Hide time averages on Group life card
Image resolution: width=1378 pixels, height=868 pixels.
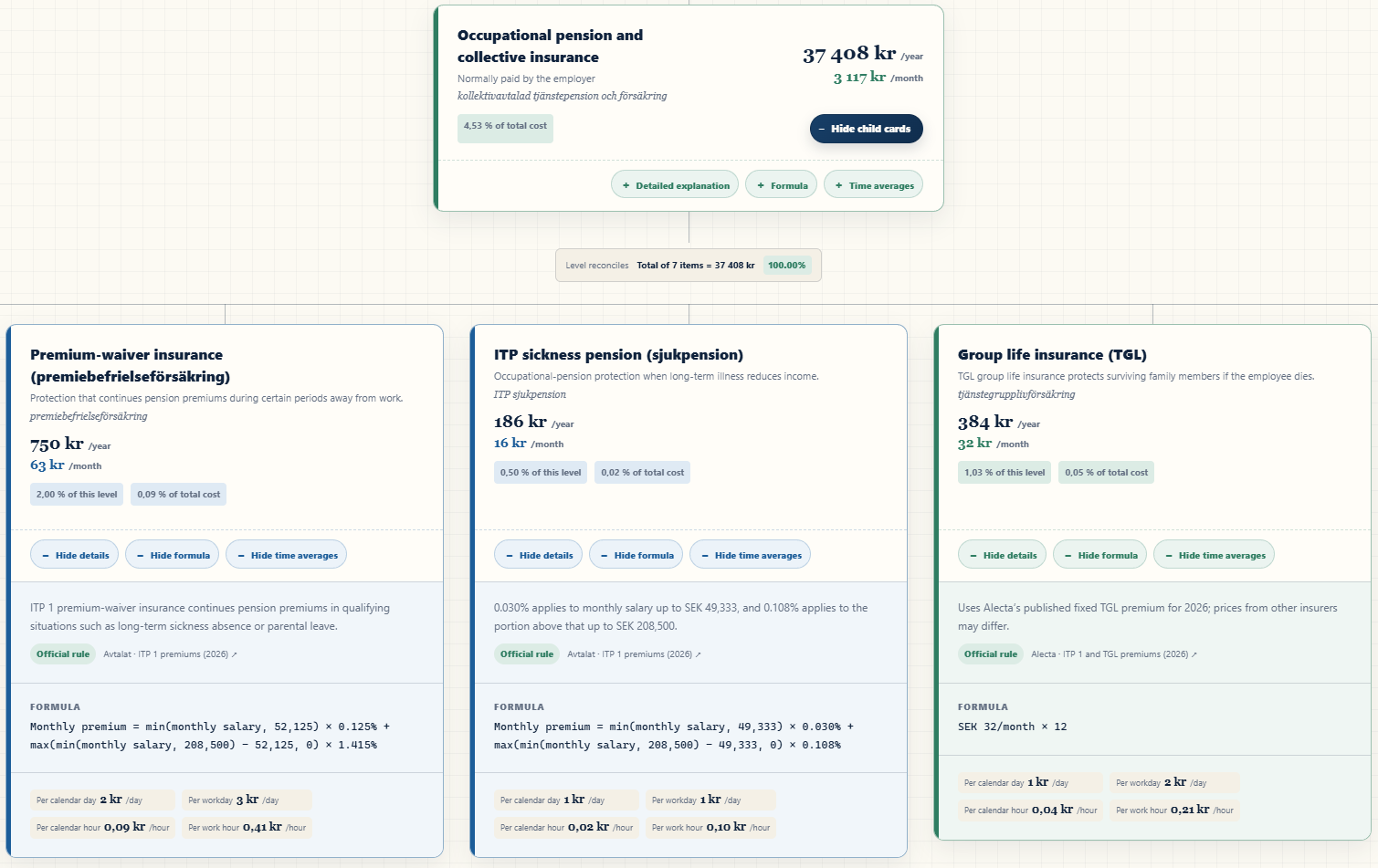coord(1214,555)
